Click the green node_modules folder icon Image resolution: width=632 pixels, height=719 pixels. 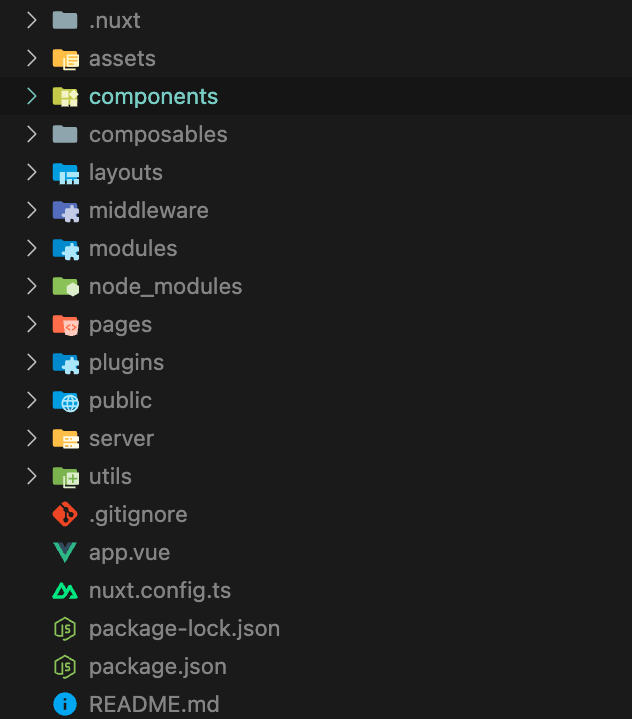click(x=65, y=287)
